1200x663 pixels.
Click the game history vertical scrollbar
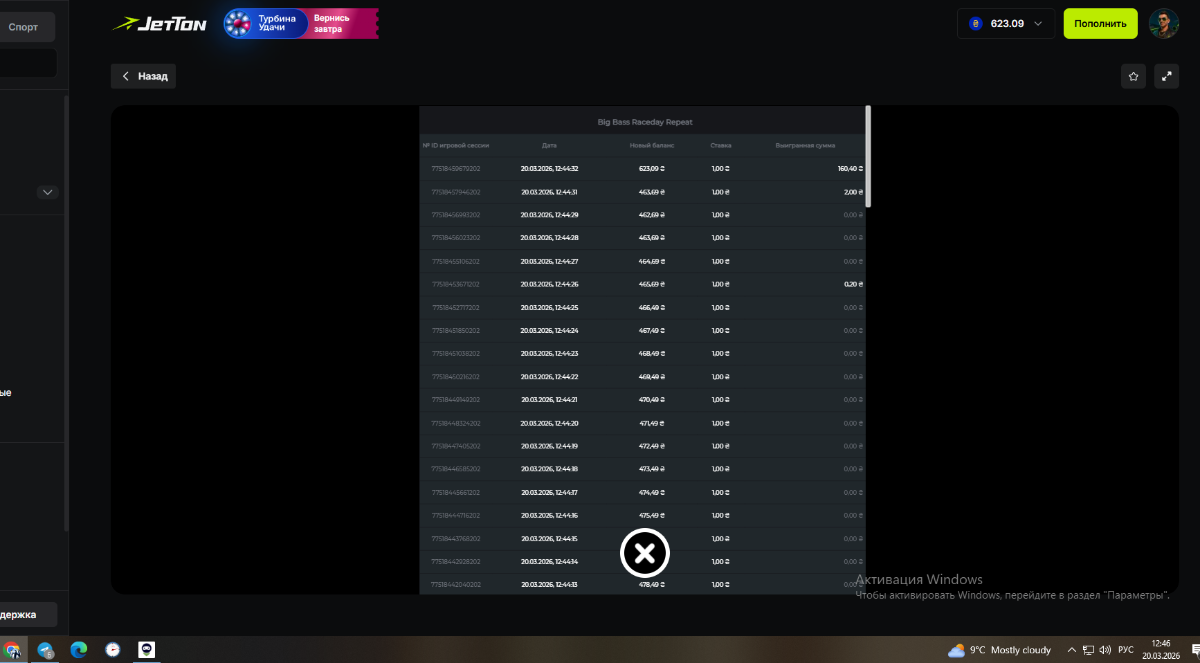[868, 157]
